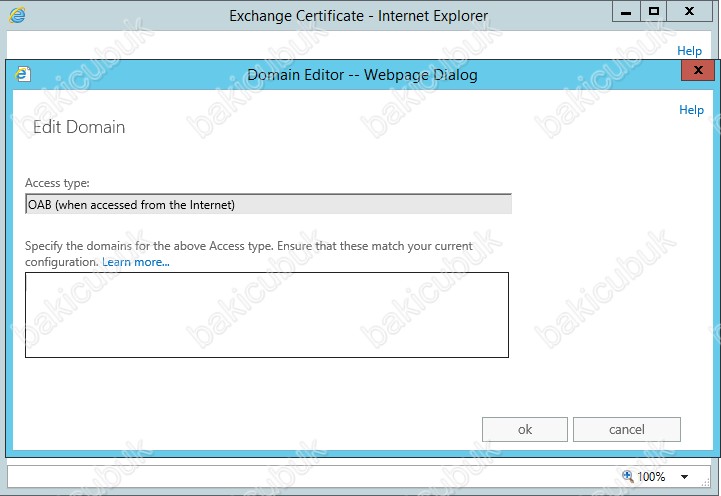Open Help in Domain Editor dialog
Viewport: 721px width, 496px height.
click(691, 110)
